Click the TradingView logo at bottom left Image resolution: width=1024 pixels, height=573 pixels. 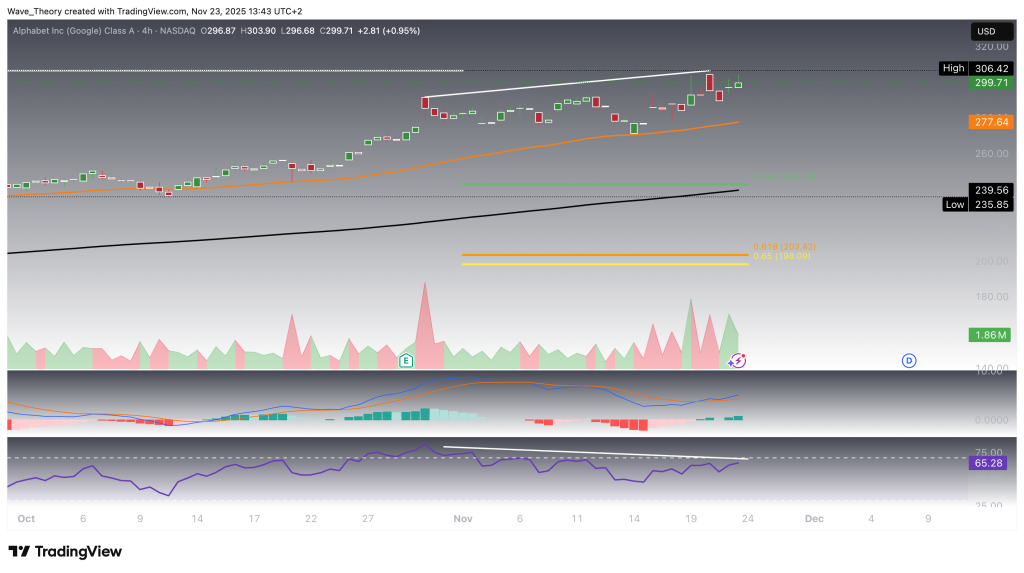65,552
